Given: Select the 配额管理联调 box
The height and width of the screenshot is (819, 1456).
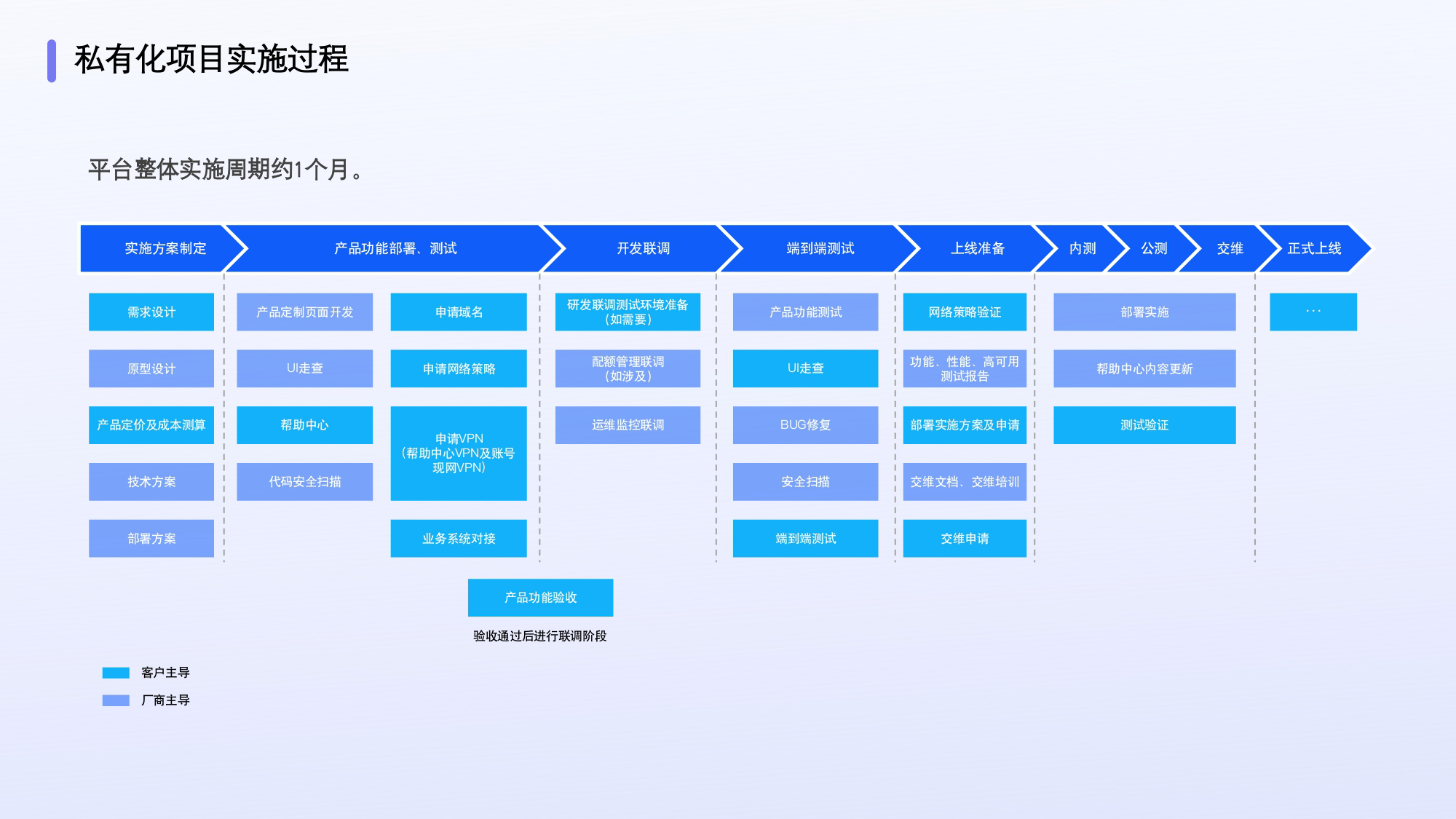Looking at the screenshot, I should click(628, 368).
